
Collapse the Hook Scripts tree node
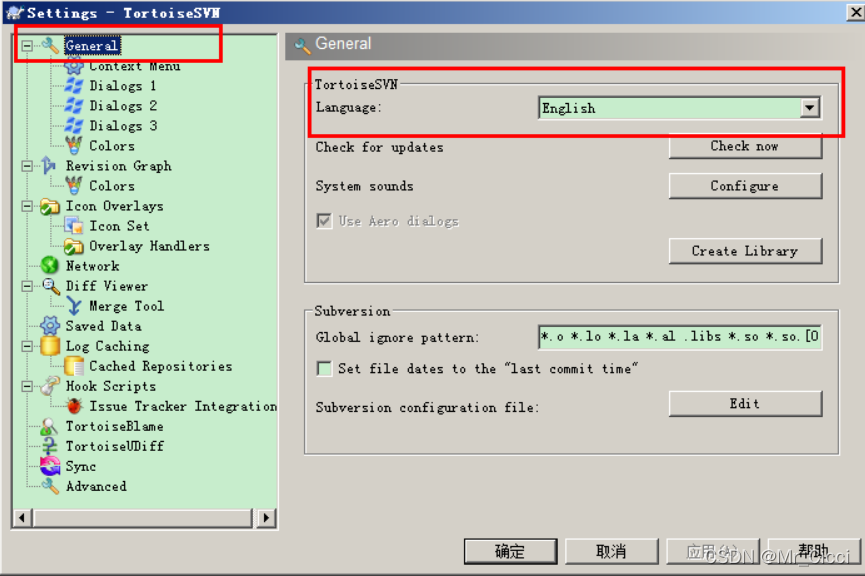26,386
